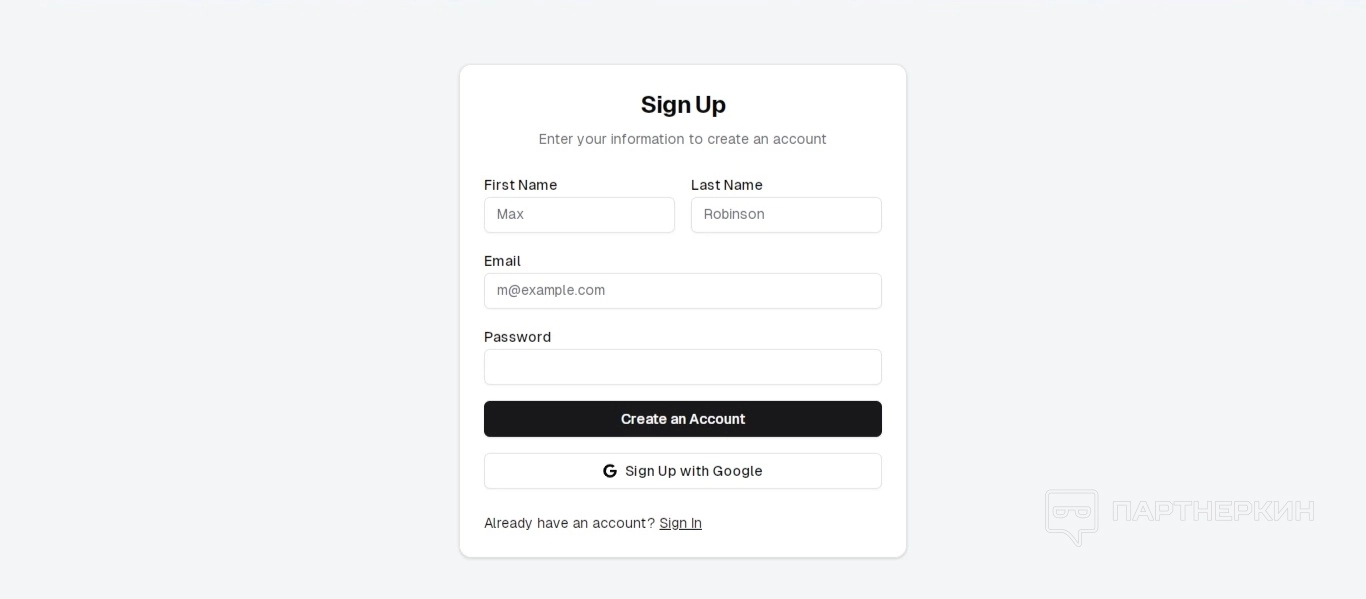
Task: Click the "Already have an account?" text
Action: tap(569, 523)
